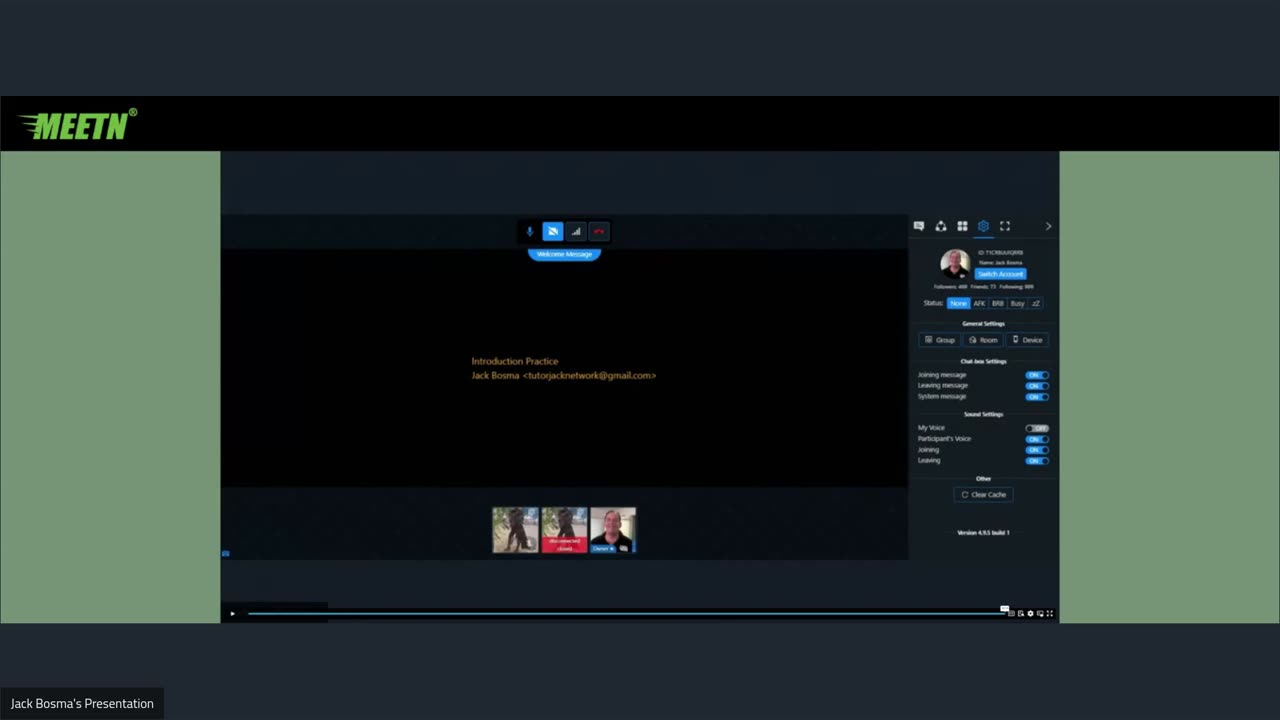Click the first participant video thumbnail
The height and width of the screenshot is (720, 1280).
click(x=515, y=530)
